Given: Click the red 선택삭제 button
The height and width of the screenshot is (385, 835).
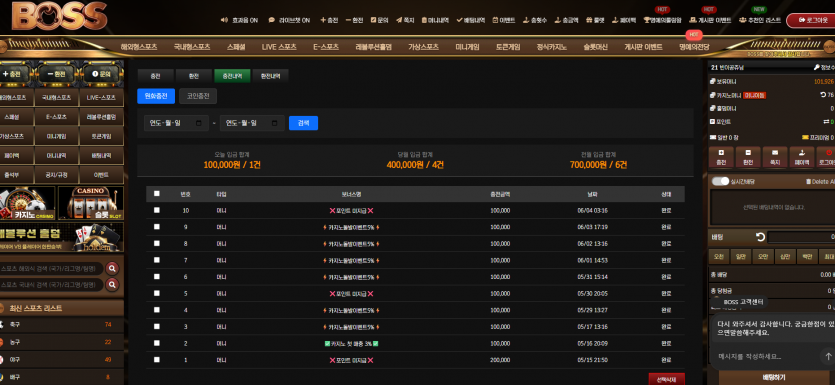Looking at the screenshot, I should click(666, 379).
